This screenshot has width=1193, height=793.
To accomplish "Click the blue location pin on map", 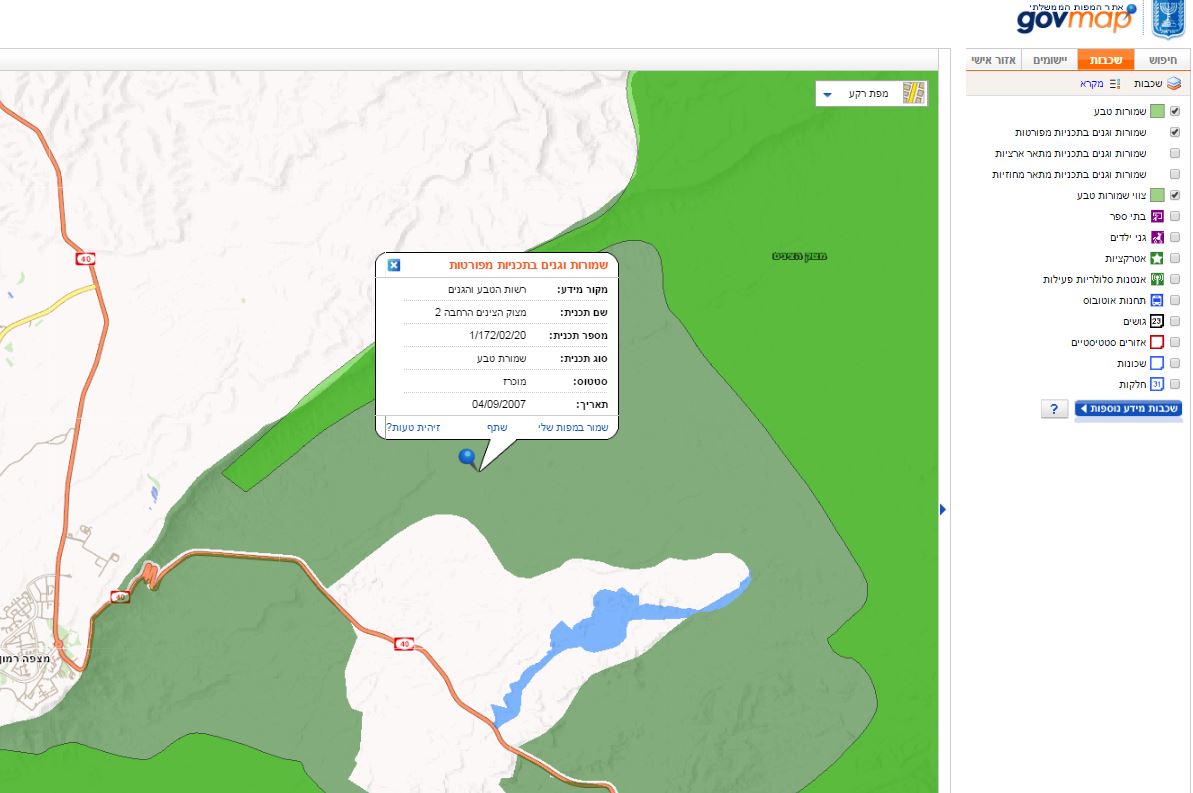I will (x=467, y=458).
